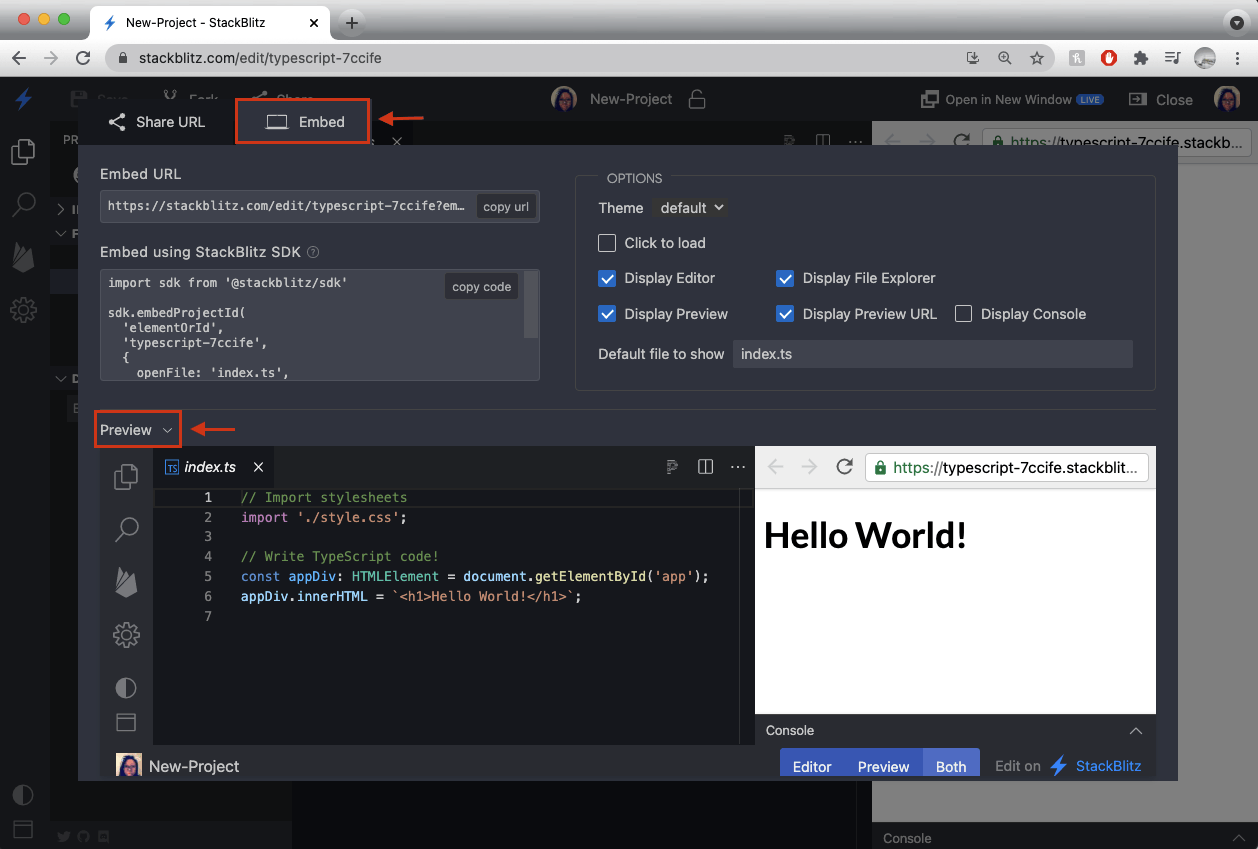
Task: Expand the Console panel chevron in embed preview
Action: [x=1135, y=730]
